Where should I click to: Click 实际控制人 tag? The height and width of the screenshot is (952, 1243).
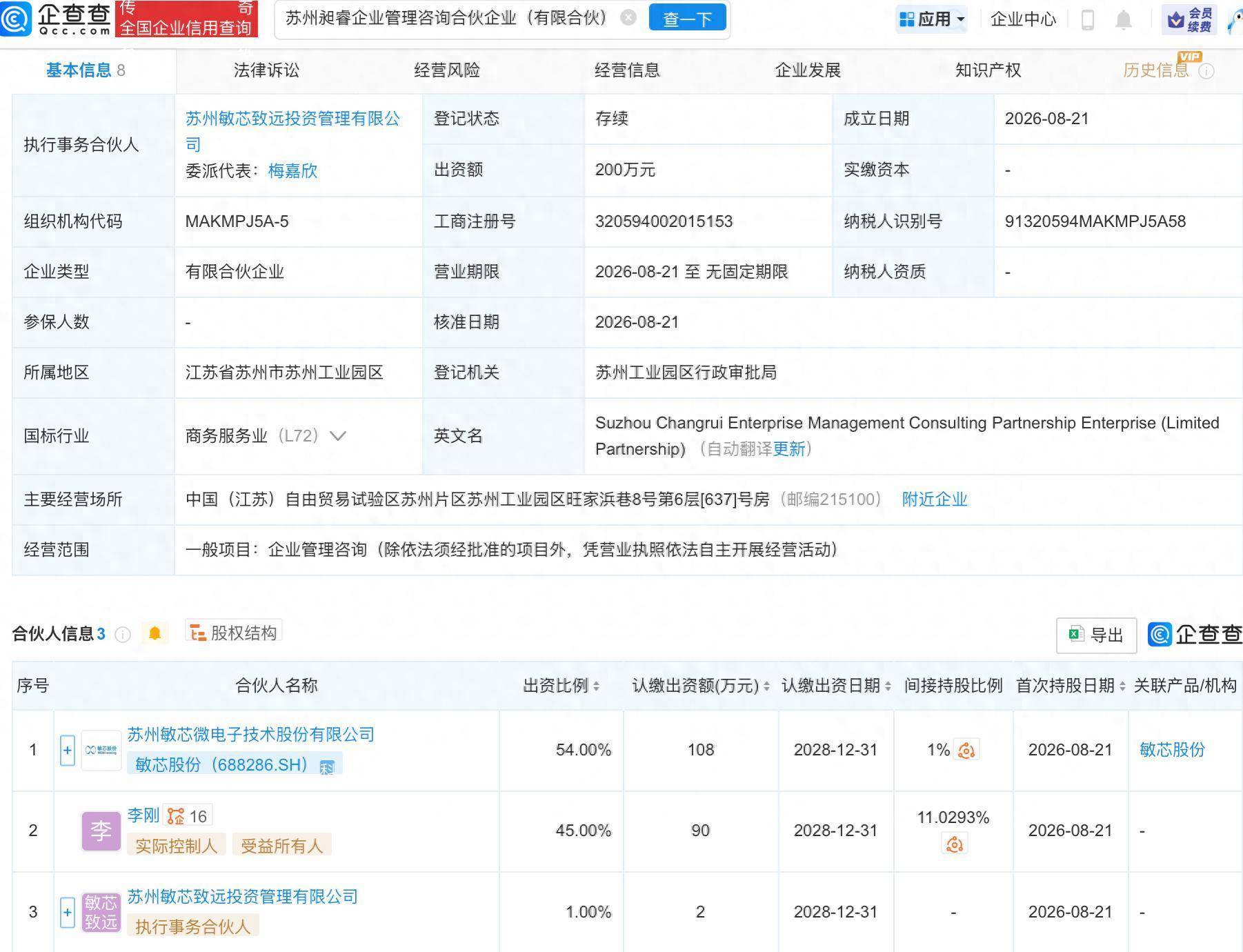177,846
